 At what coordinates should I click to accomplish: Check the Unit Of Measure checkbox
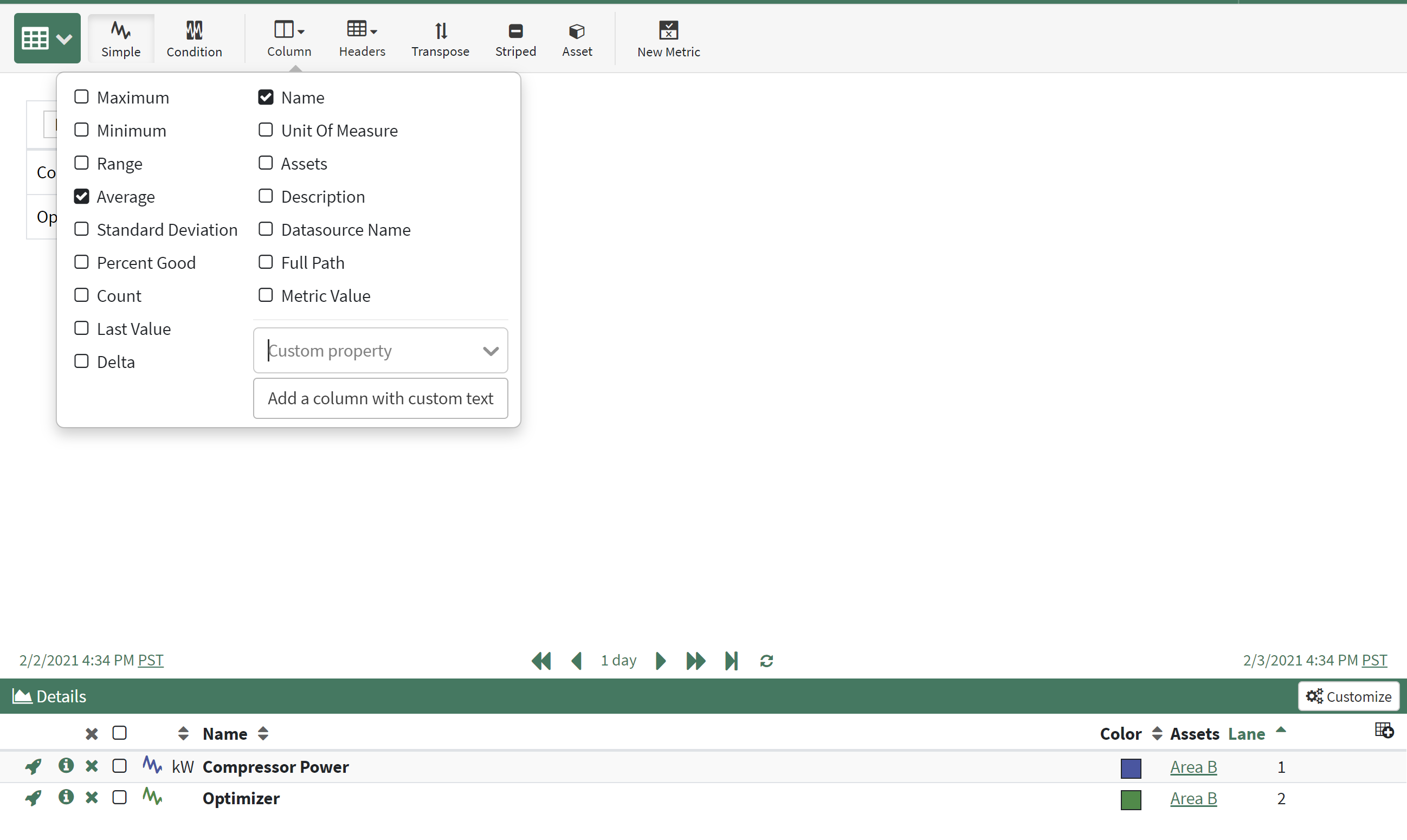(x=266, y=130)
